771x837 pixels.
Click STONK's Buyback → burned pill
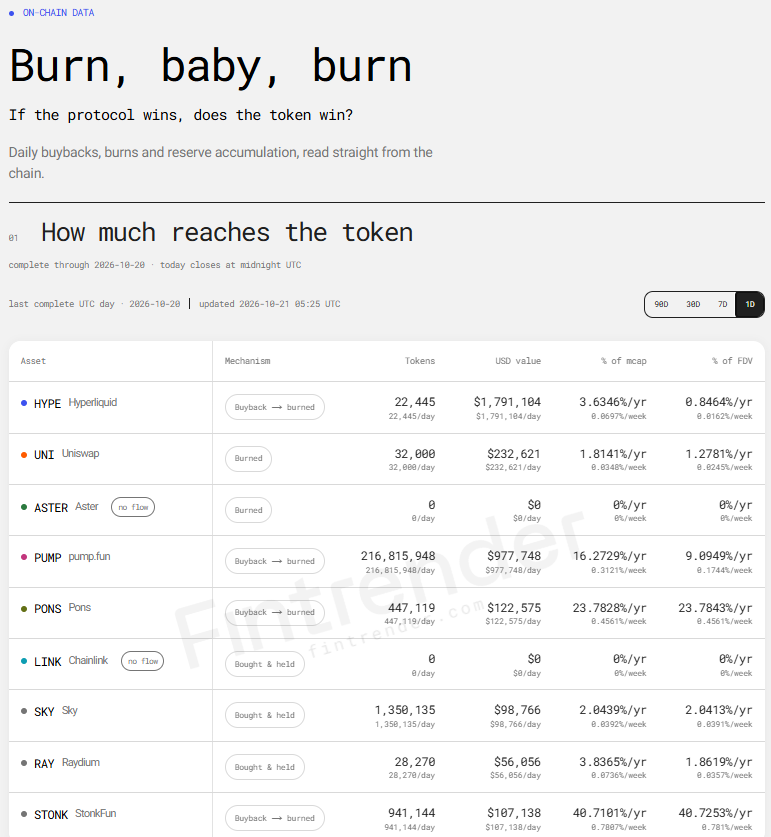tap(274, 818)
